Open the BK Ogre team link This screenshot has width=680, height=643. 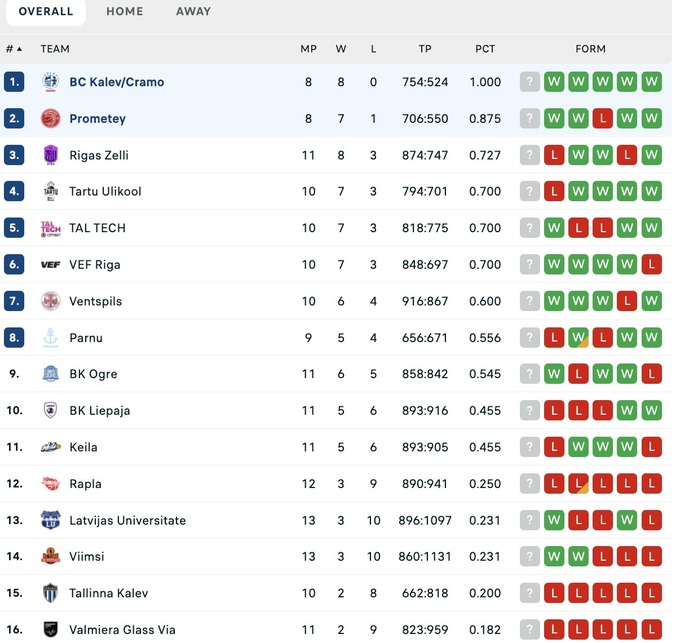point(93,374)
